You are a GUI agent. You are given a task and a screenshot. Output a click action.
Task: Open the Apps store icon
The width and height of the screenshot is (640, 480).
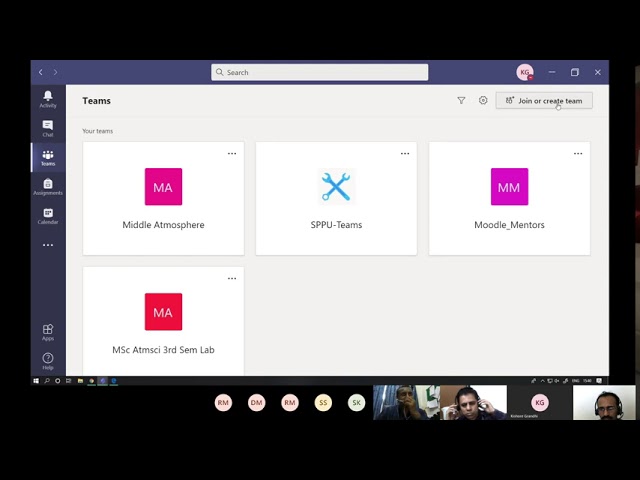pyautogui.click(x=48, y=332)
